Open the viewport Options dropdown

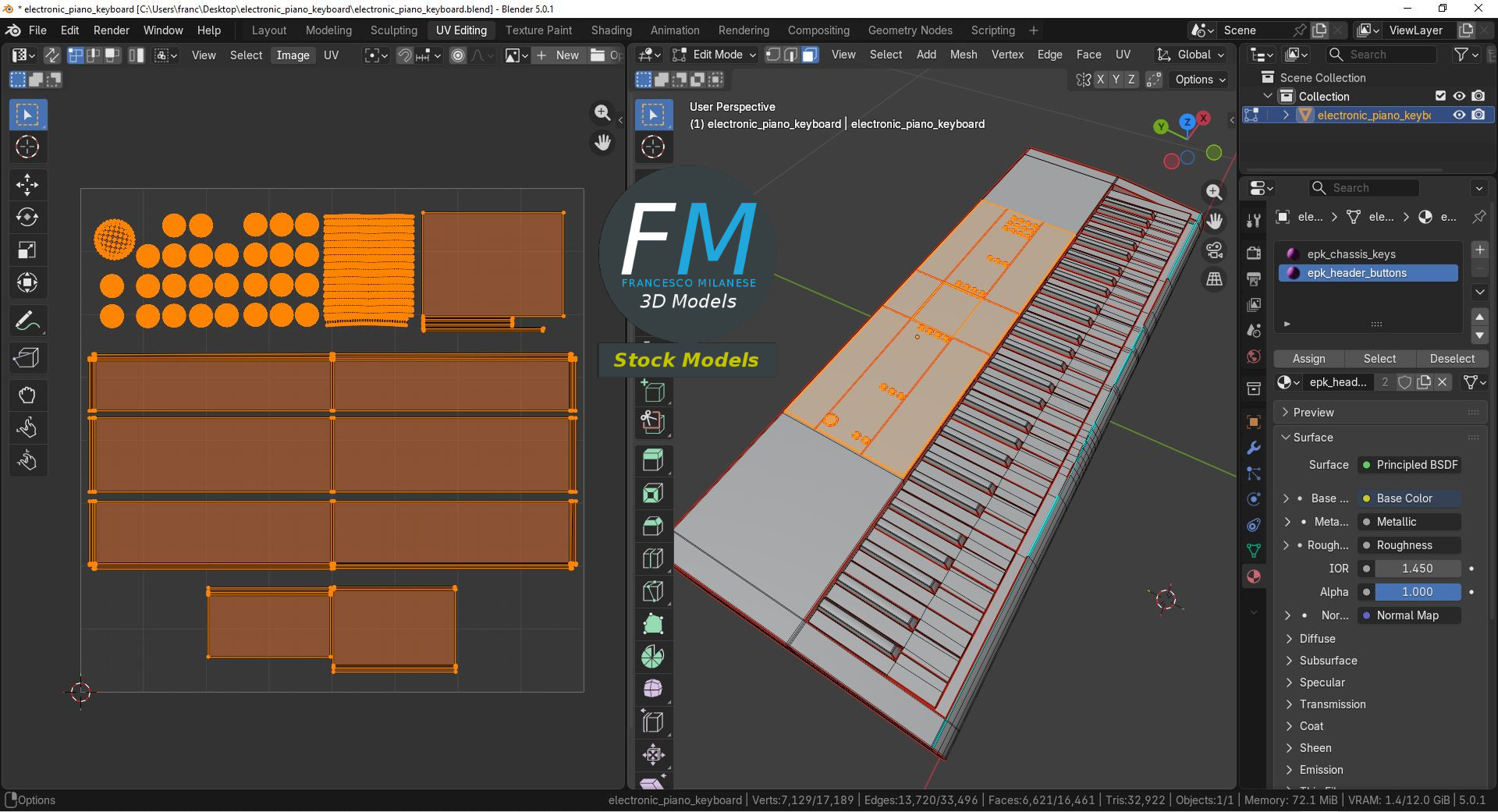pos(1200,80)
